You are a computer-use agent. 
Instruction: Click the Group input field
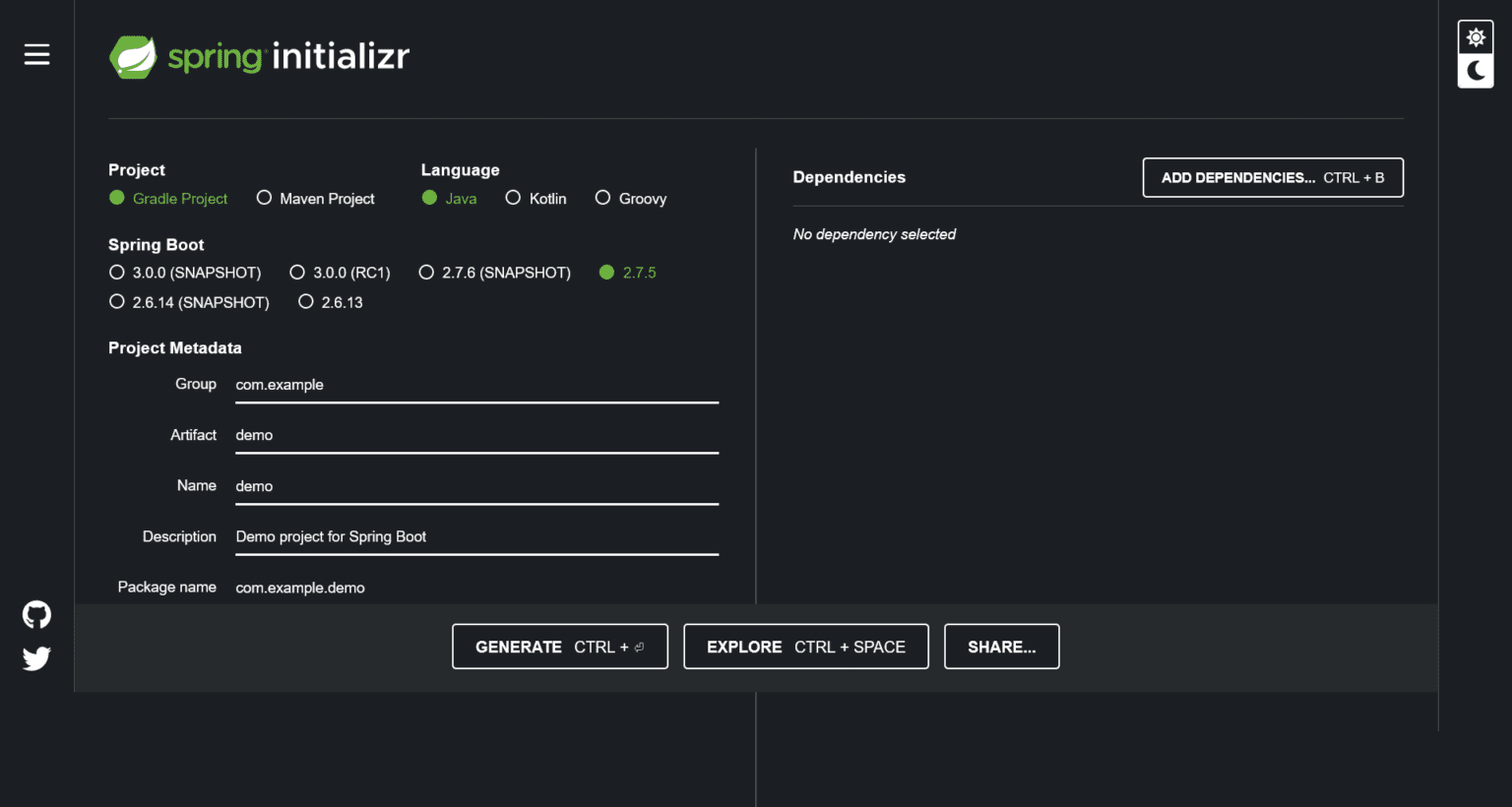click(476, 385)
